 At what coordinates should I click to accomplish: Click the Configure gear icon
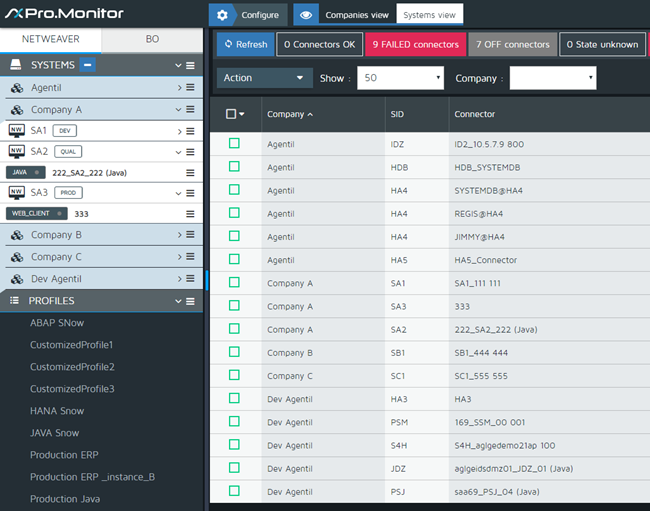pyautogui.click(x=222, y=15)
